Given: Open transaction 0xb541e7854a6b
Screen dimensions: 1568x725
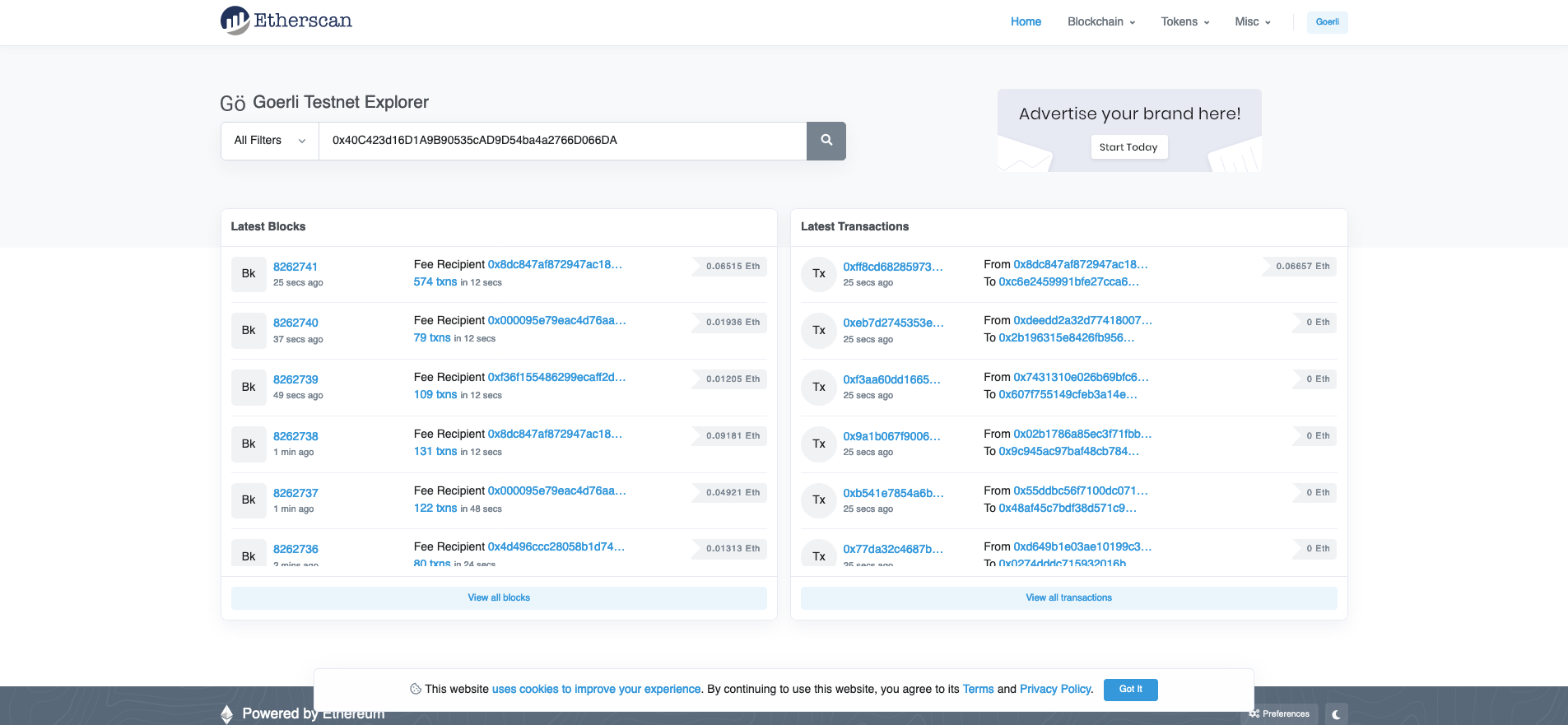Looking at the screenshot, I should pyautogui.click(x=893, y=494).
